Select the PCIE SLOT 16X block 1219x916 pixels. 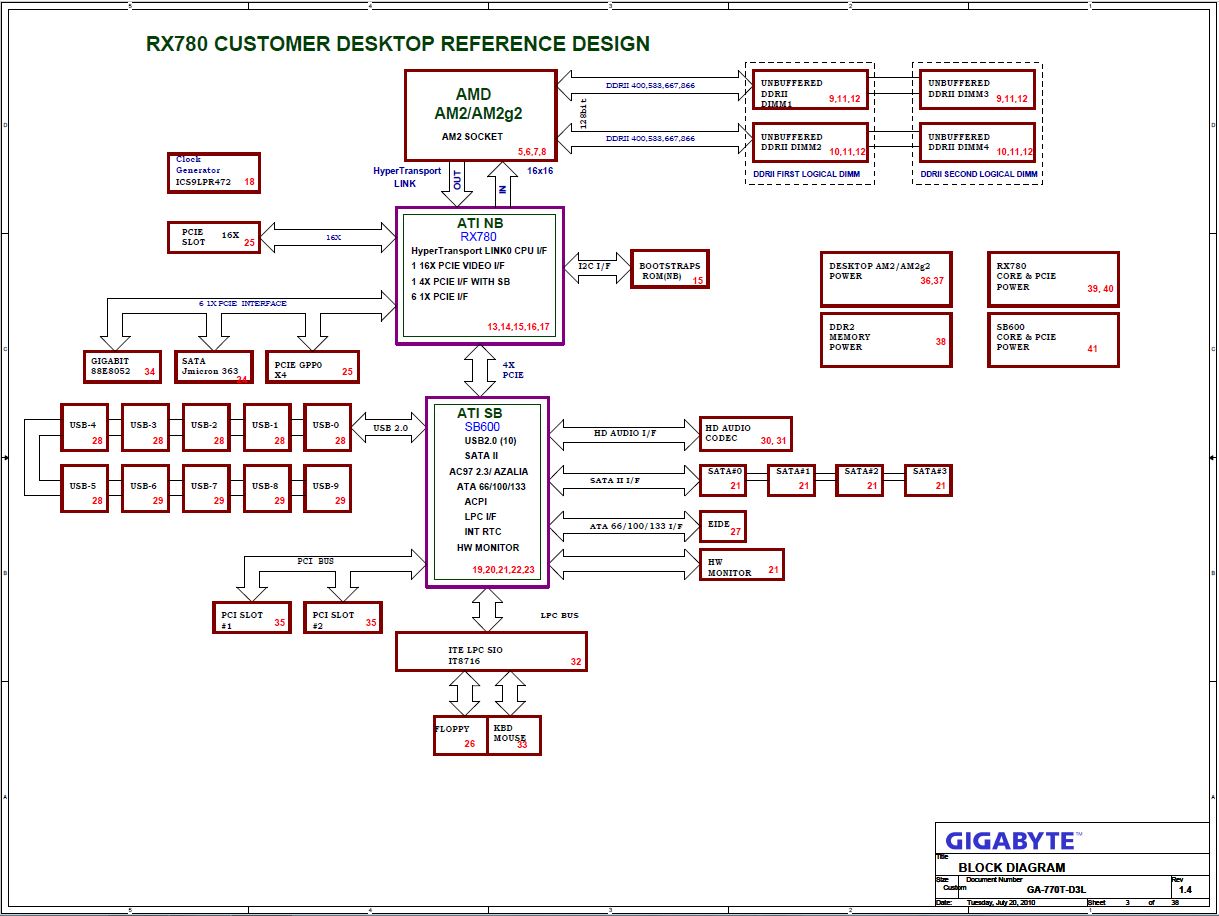click(214, 237)
